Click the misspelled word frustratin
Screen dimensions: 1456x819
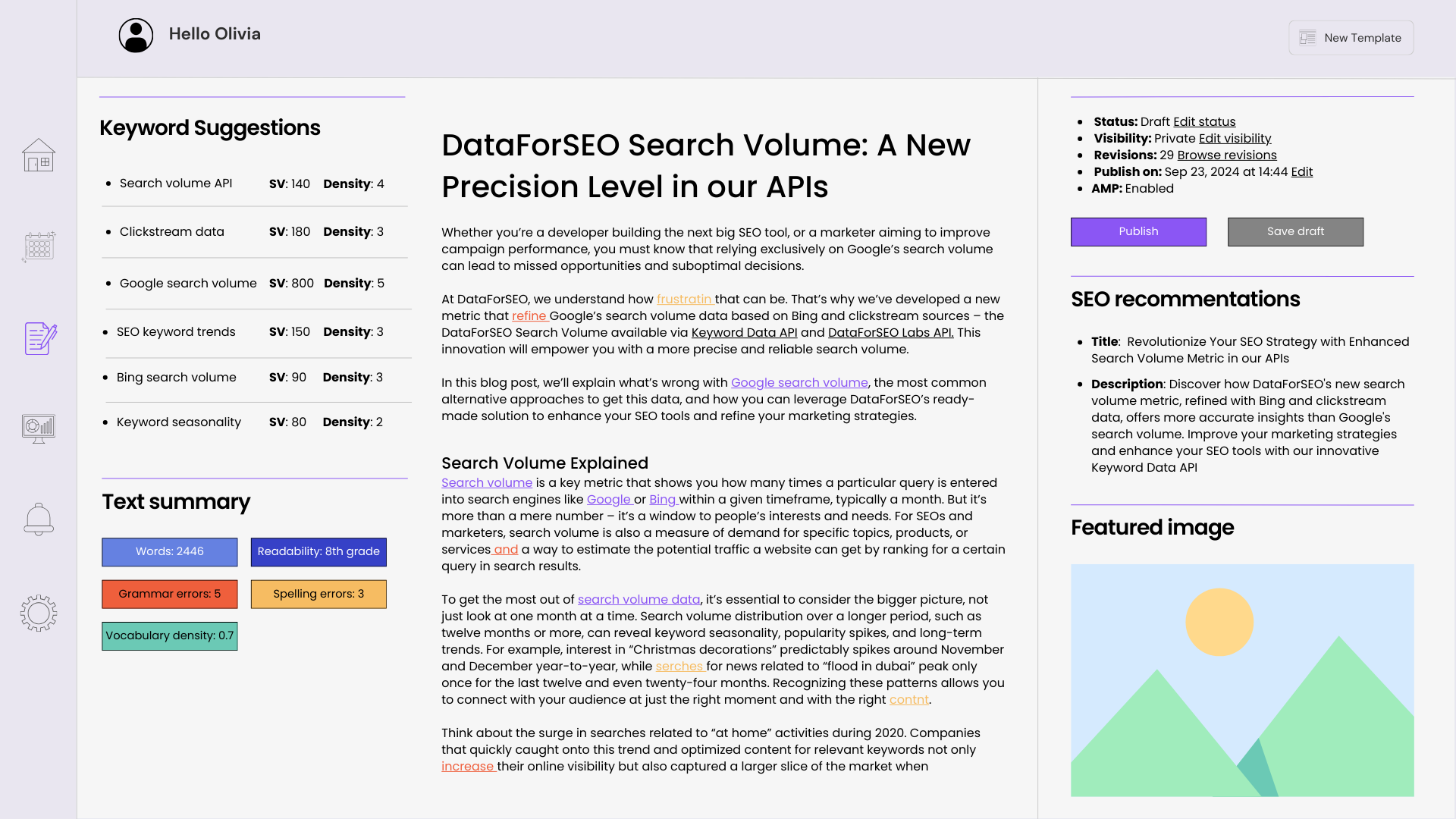pyautogui.click(x=684, y=299)
